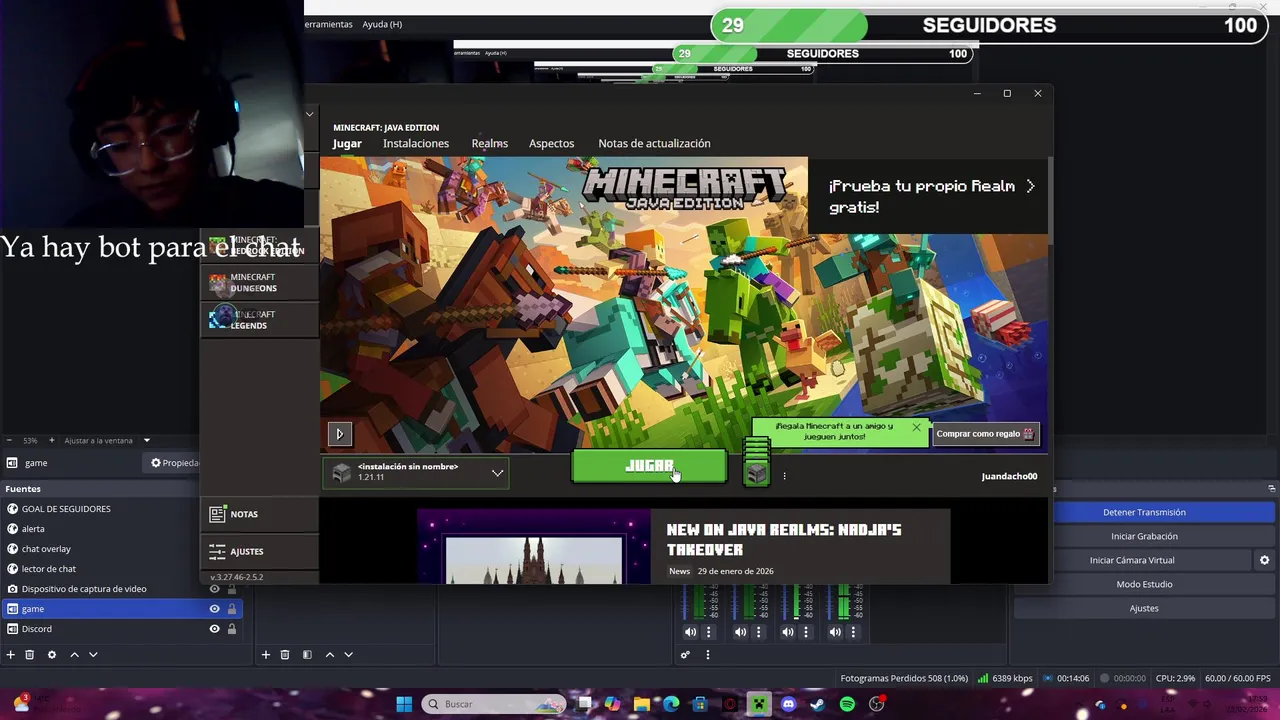Viewport: 1280px width, 720px height.
Task: Collapse the launcher sidebar chevron
Action: 309,114
